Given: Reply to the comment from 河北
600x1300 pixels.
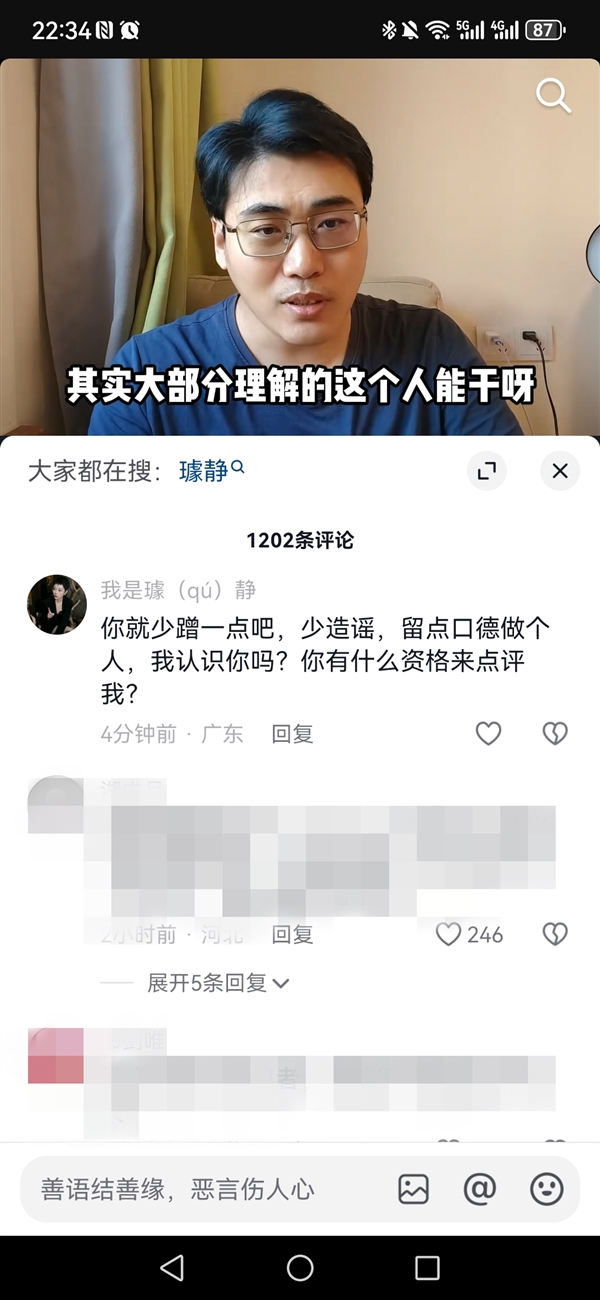Looking at the screenshot, I should 293,934.
